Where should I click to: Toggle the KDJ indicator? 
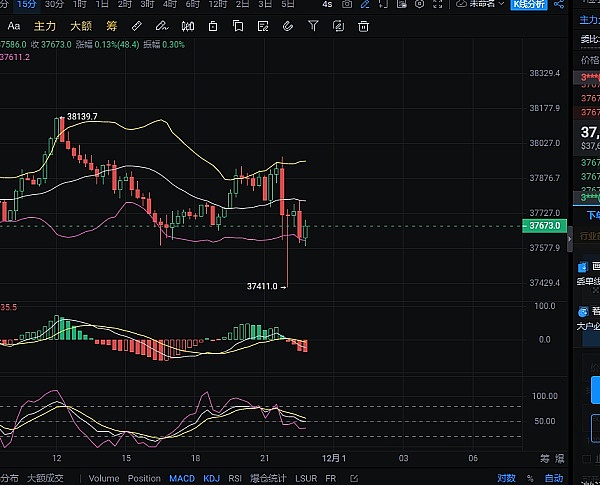213,478
